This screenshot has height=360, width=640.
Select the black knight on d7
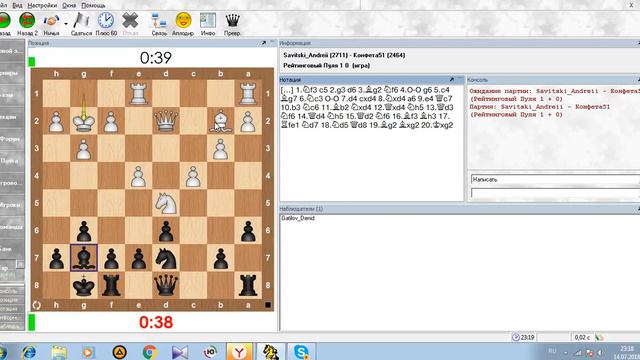coord(166,258)
